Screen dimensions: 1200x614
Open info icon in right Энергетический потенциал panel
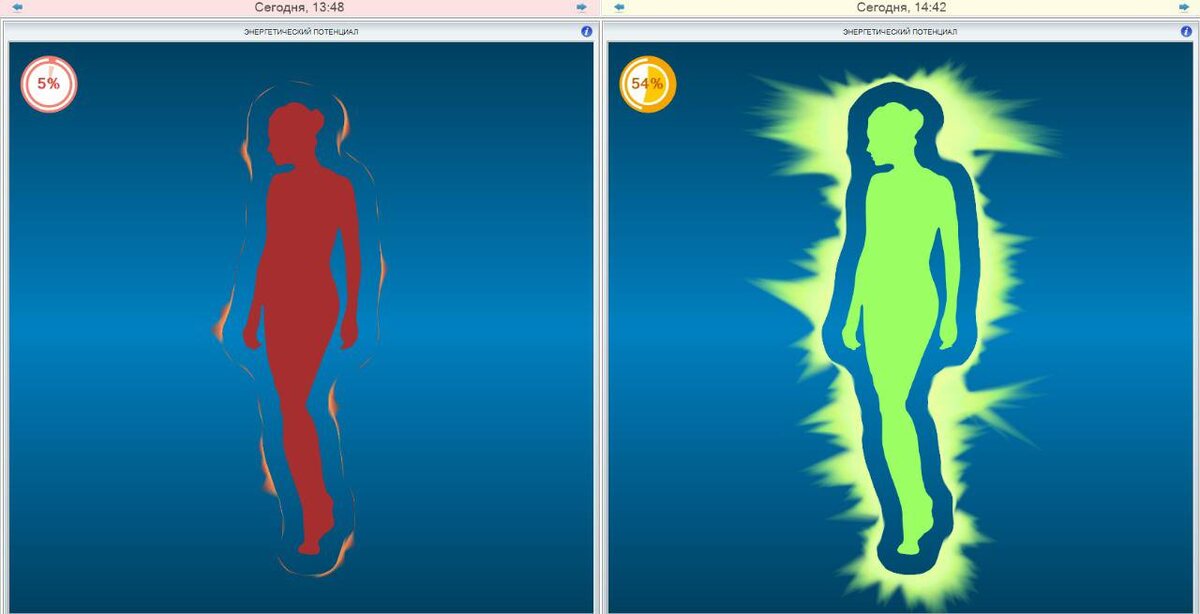point(1186,31)
